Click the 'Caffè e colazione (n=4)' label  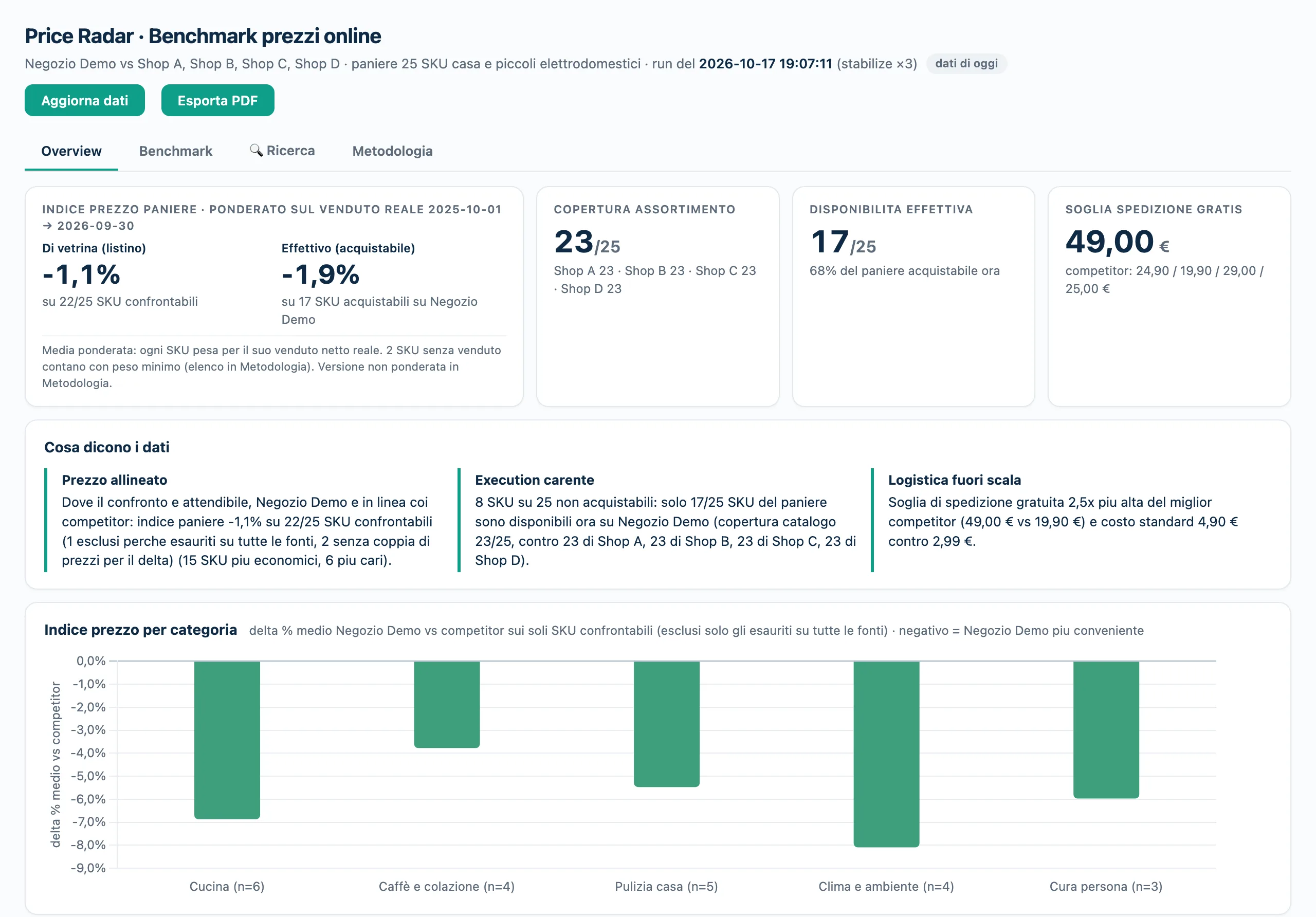coord(447,887)
